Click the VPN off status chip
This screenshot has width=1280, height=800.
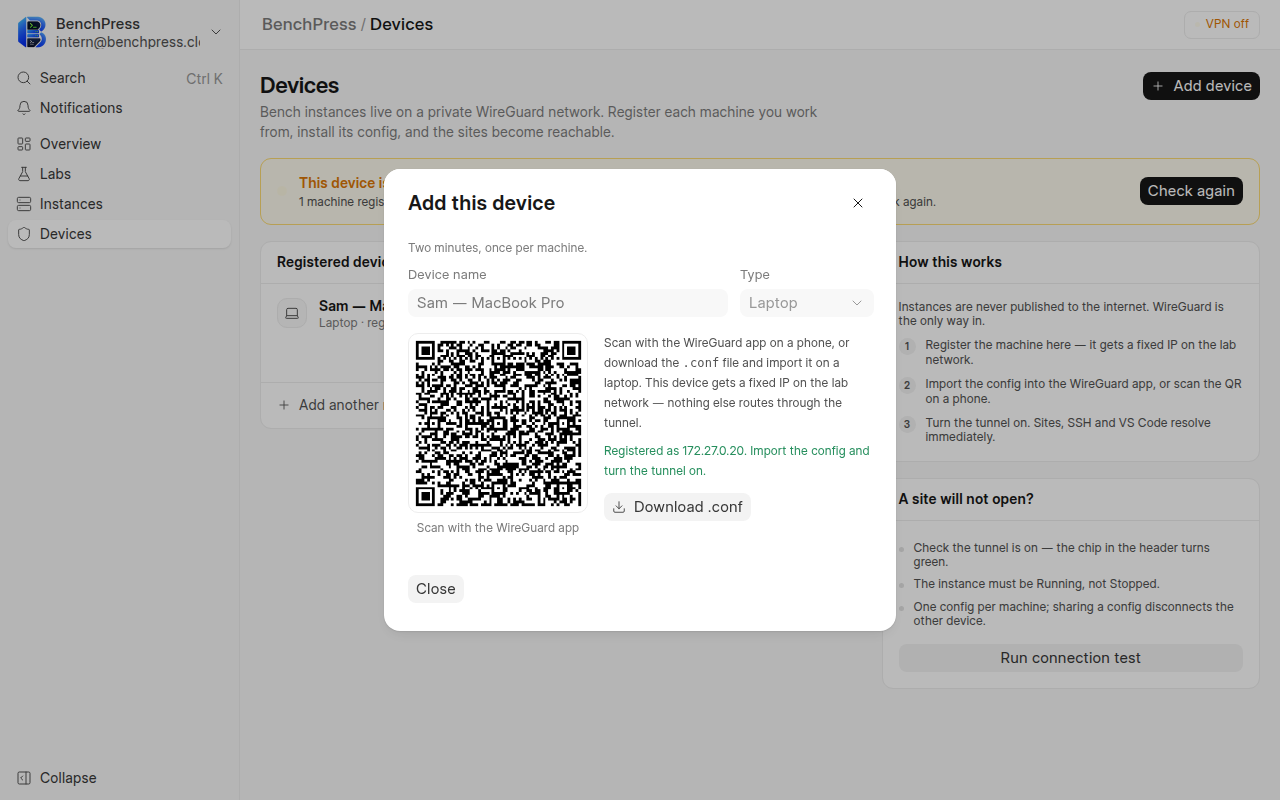(1222, 24)
